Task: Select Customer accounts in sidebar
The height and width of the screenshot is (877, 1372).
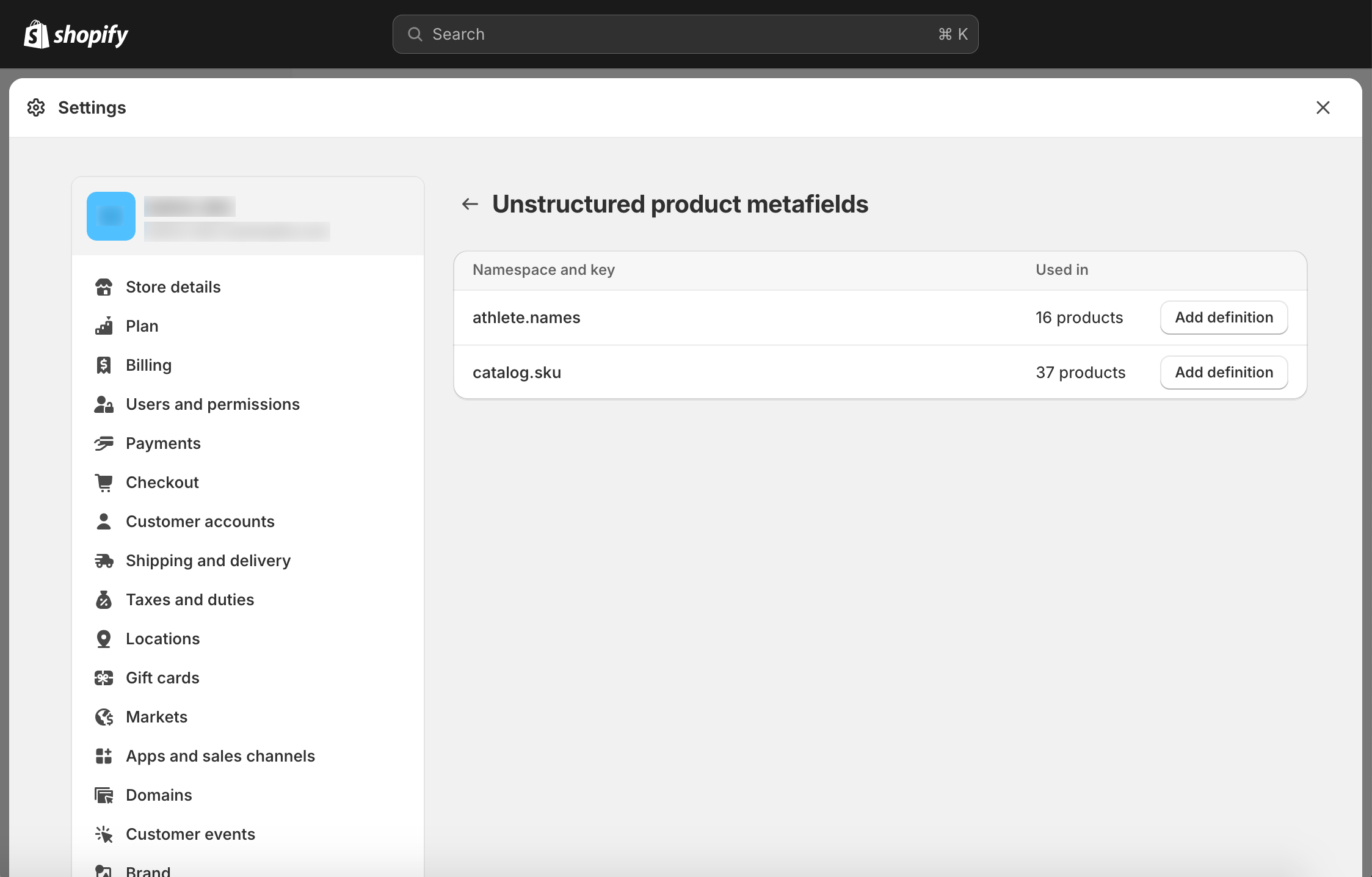Action: tap(200, 522)
